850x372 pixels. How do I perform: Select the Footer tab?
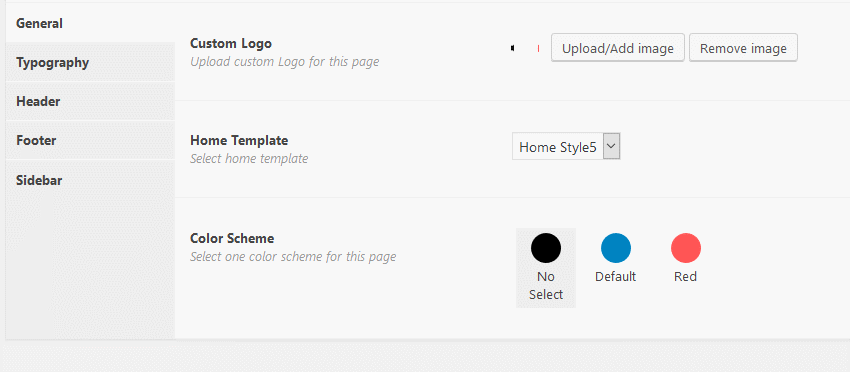90,140
